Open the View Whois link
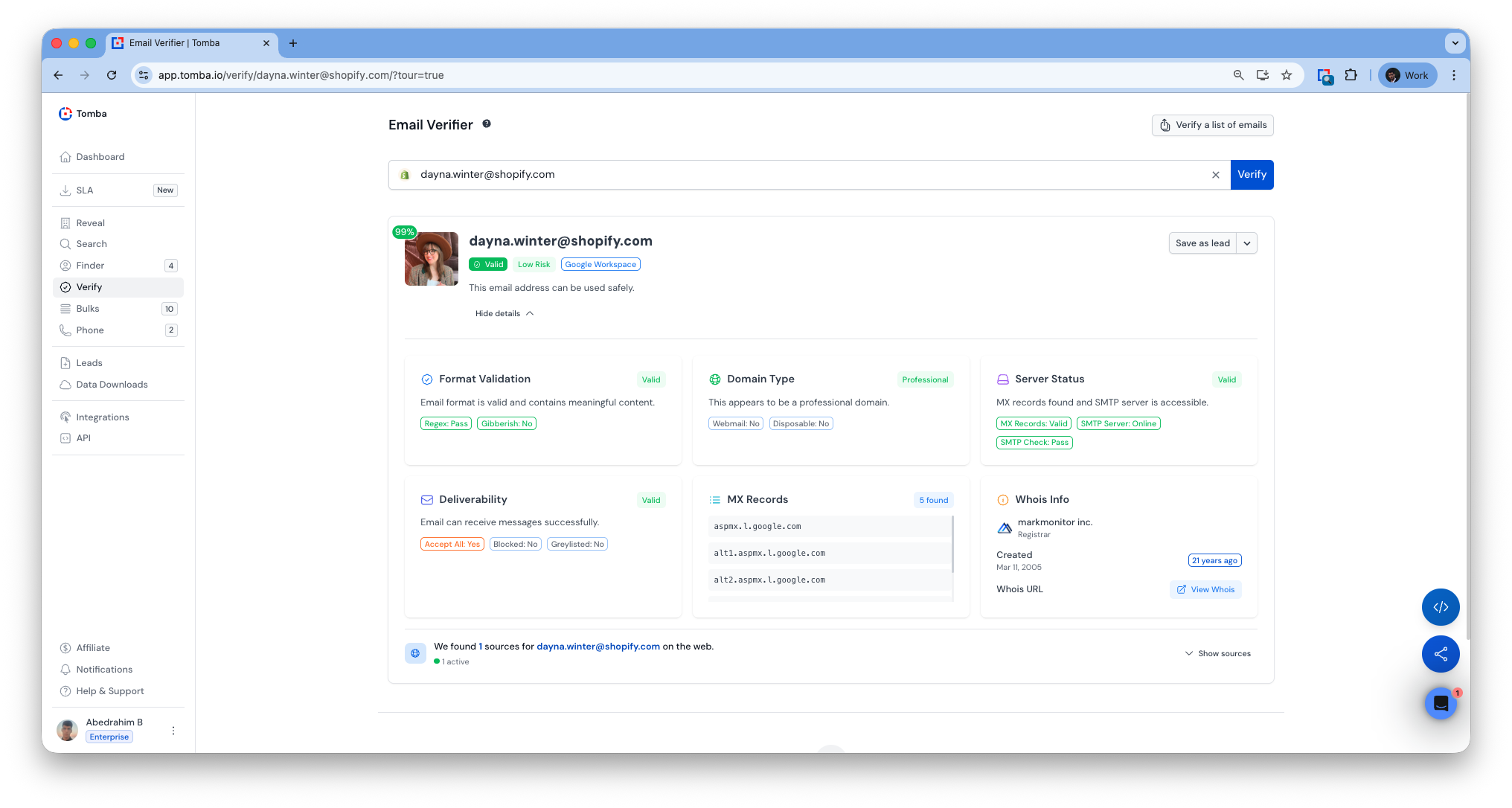 [1205, 589]
